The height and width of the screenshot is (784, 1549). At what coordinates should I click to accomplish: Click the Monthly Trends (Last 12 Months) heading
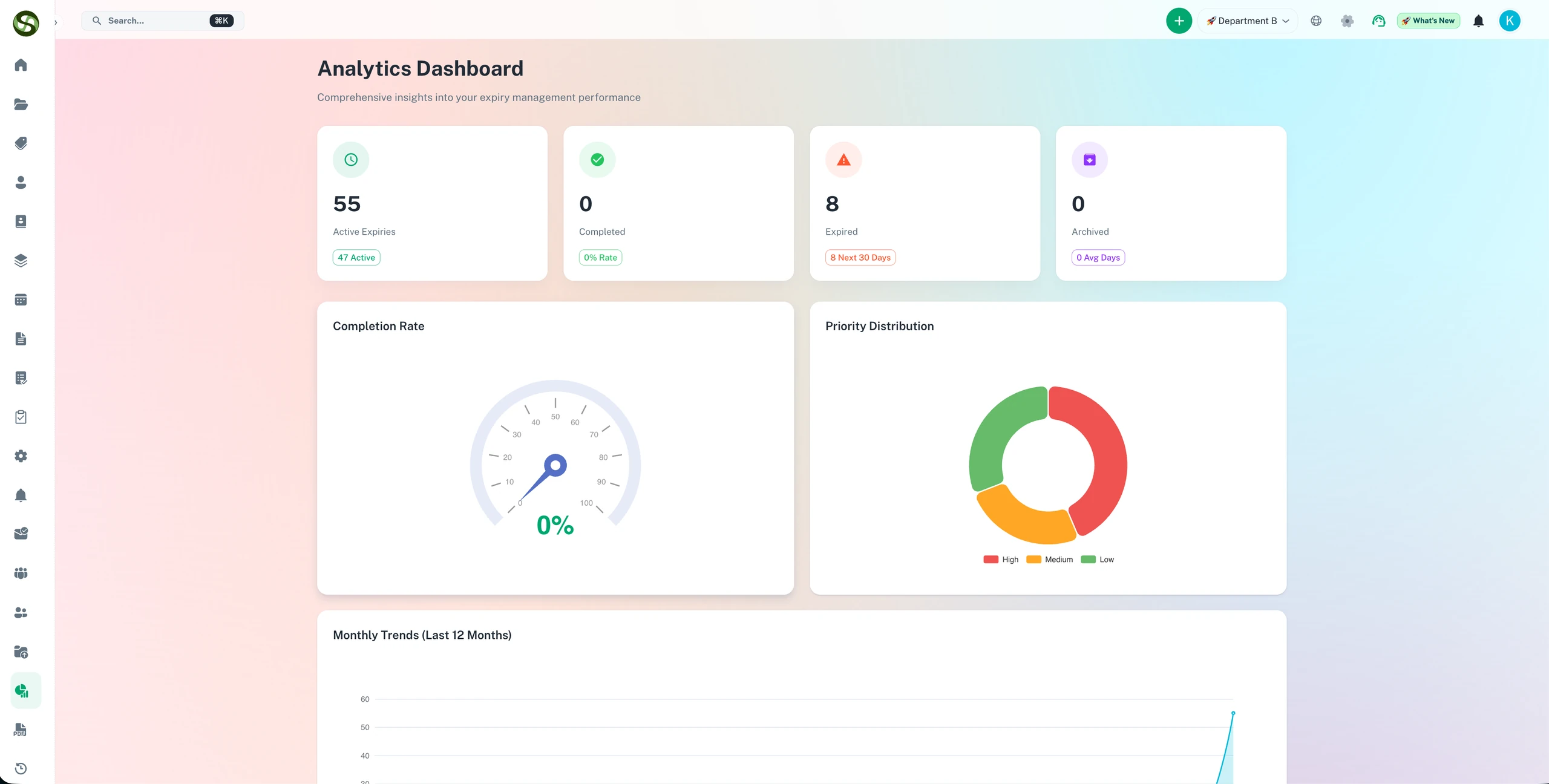[422, 635]
